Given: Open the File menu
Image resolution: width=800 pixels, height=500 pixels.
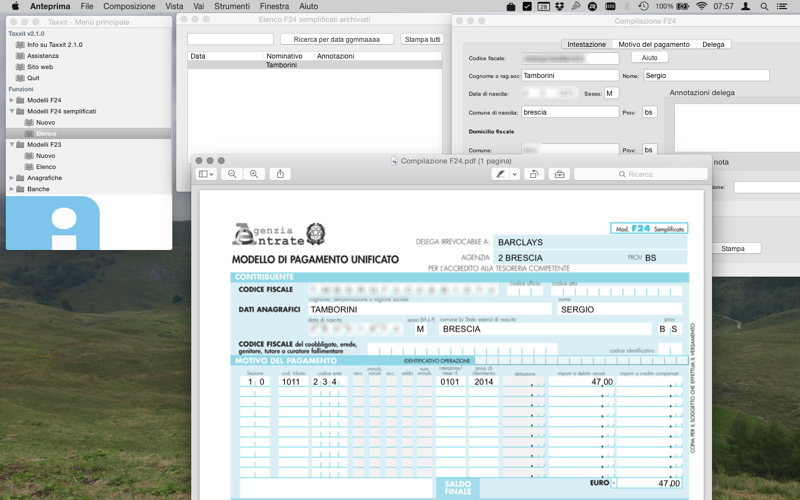Looking at the screenshot, I should (87, 6).
